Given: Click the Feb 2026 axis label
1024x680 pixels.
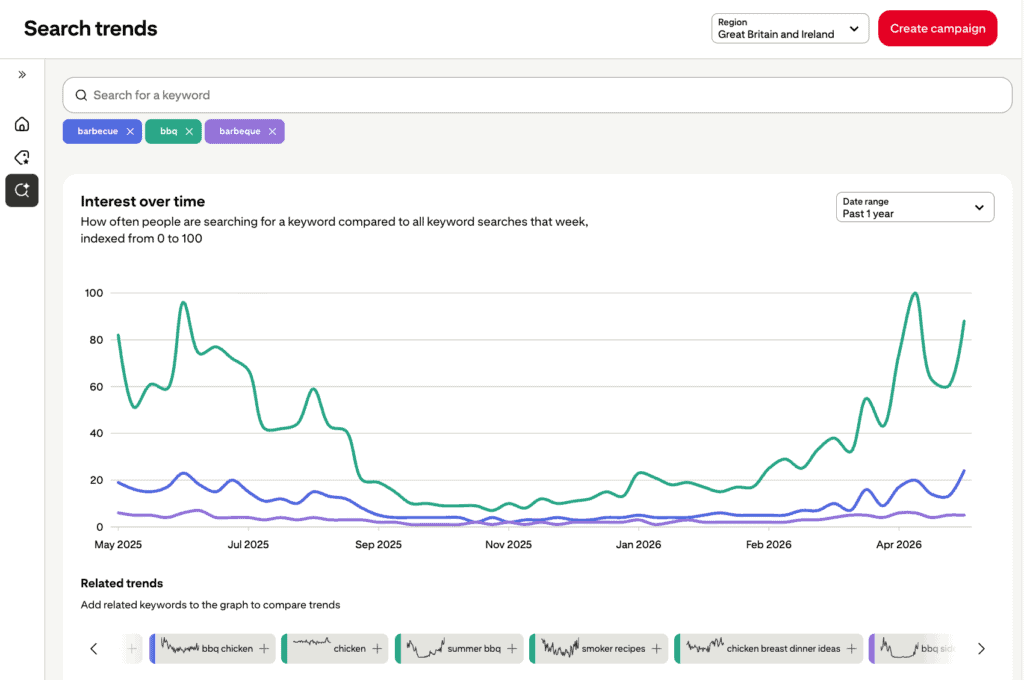Looking at the screenshot, I should [769, 545].
